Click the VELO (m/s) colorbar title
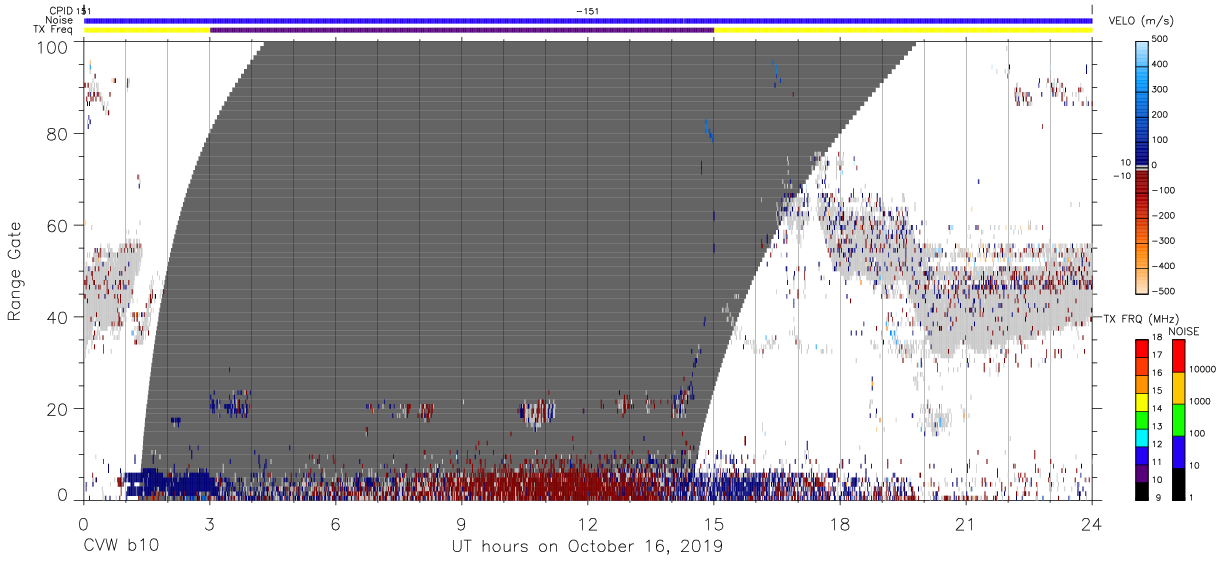 pyautogui.click(x=1140, y=21)
